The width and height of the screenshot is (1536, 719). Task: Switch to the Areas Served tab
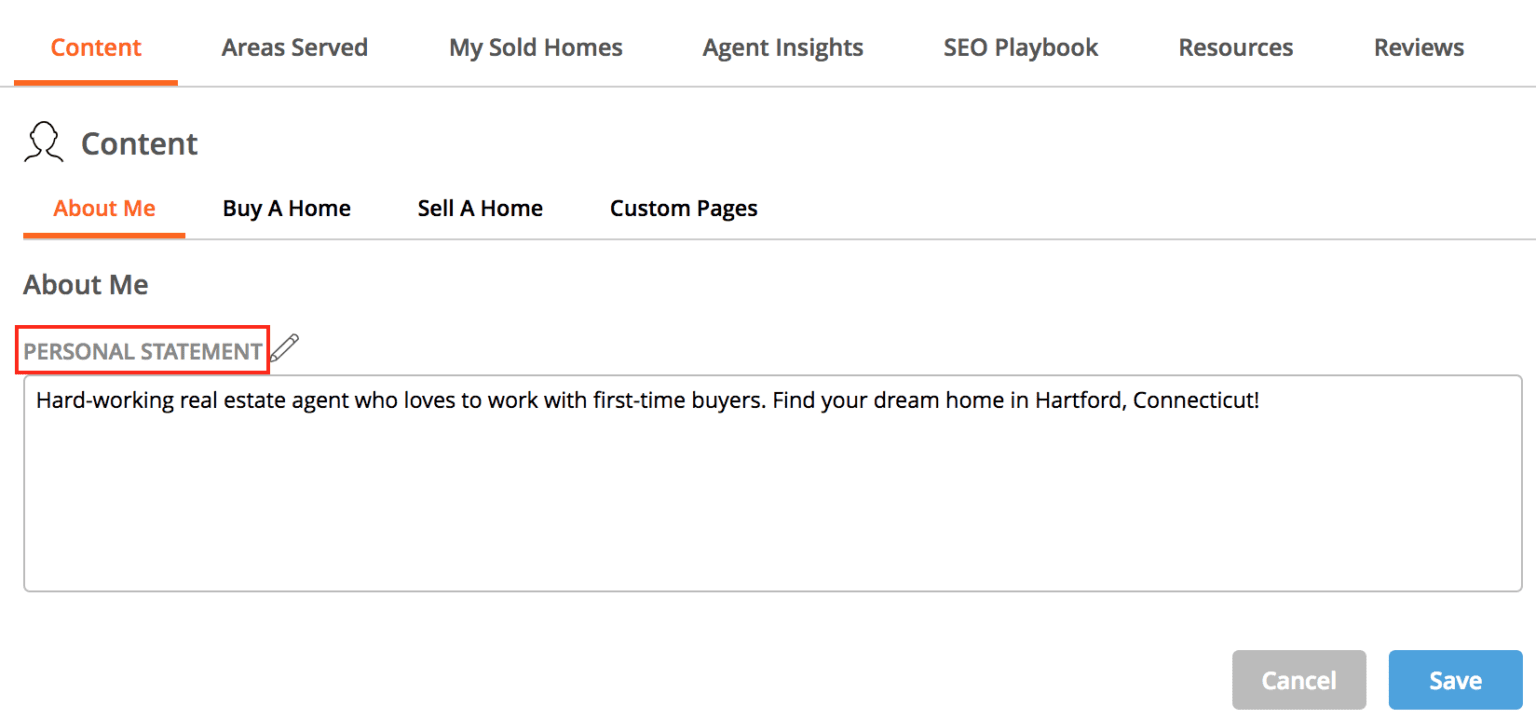tap(295, 47)
